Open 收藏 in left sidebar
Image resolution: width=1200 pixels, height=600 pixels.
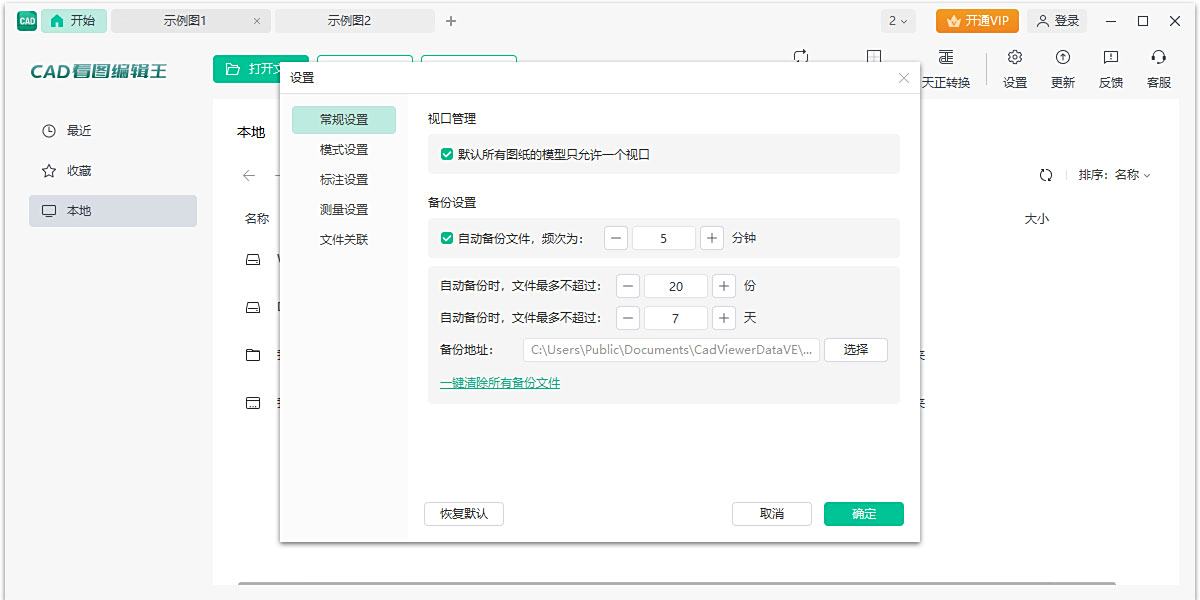tap(113, 171)
